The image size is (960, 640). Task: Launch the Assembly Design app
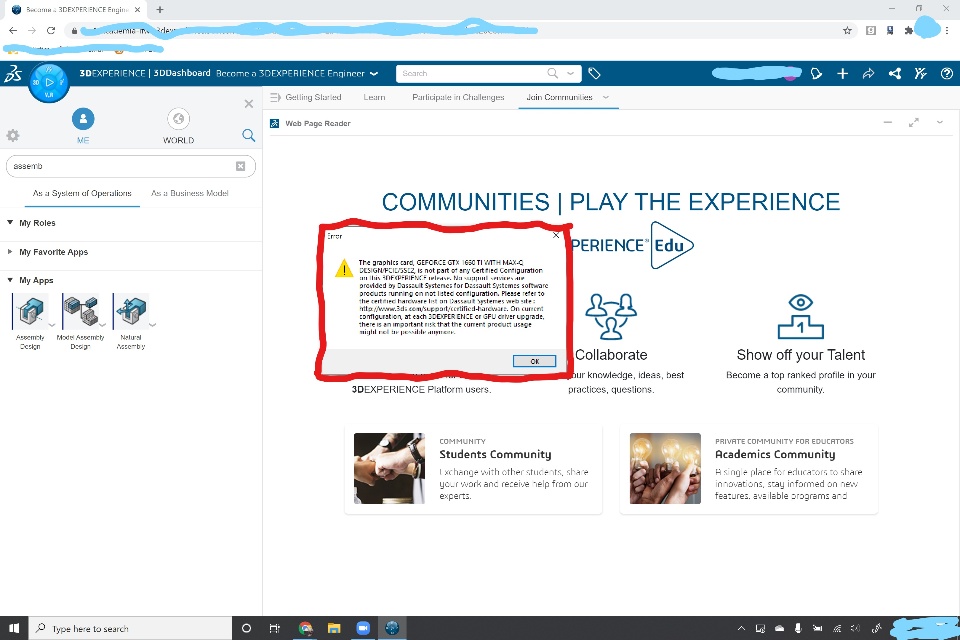coord(30,311)
